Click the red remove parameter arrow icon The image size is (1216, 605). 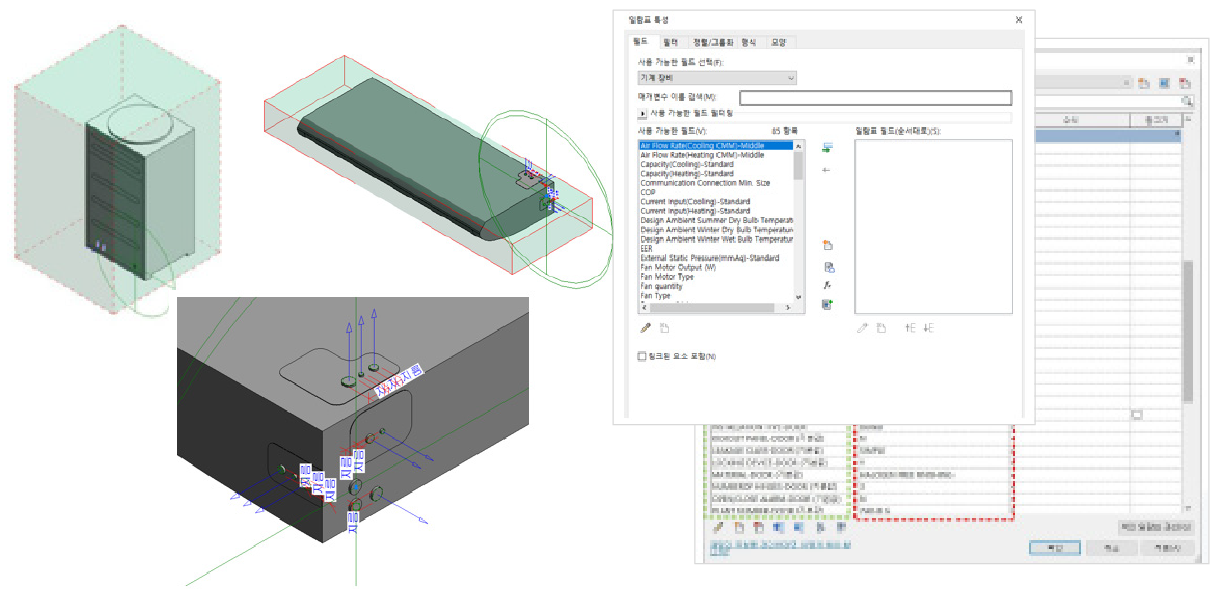click(828, 170)
